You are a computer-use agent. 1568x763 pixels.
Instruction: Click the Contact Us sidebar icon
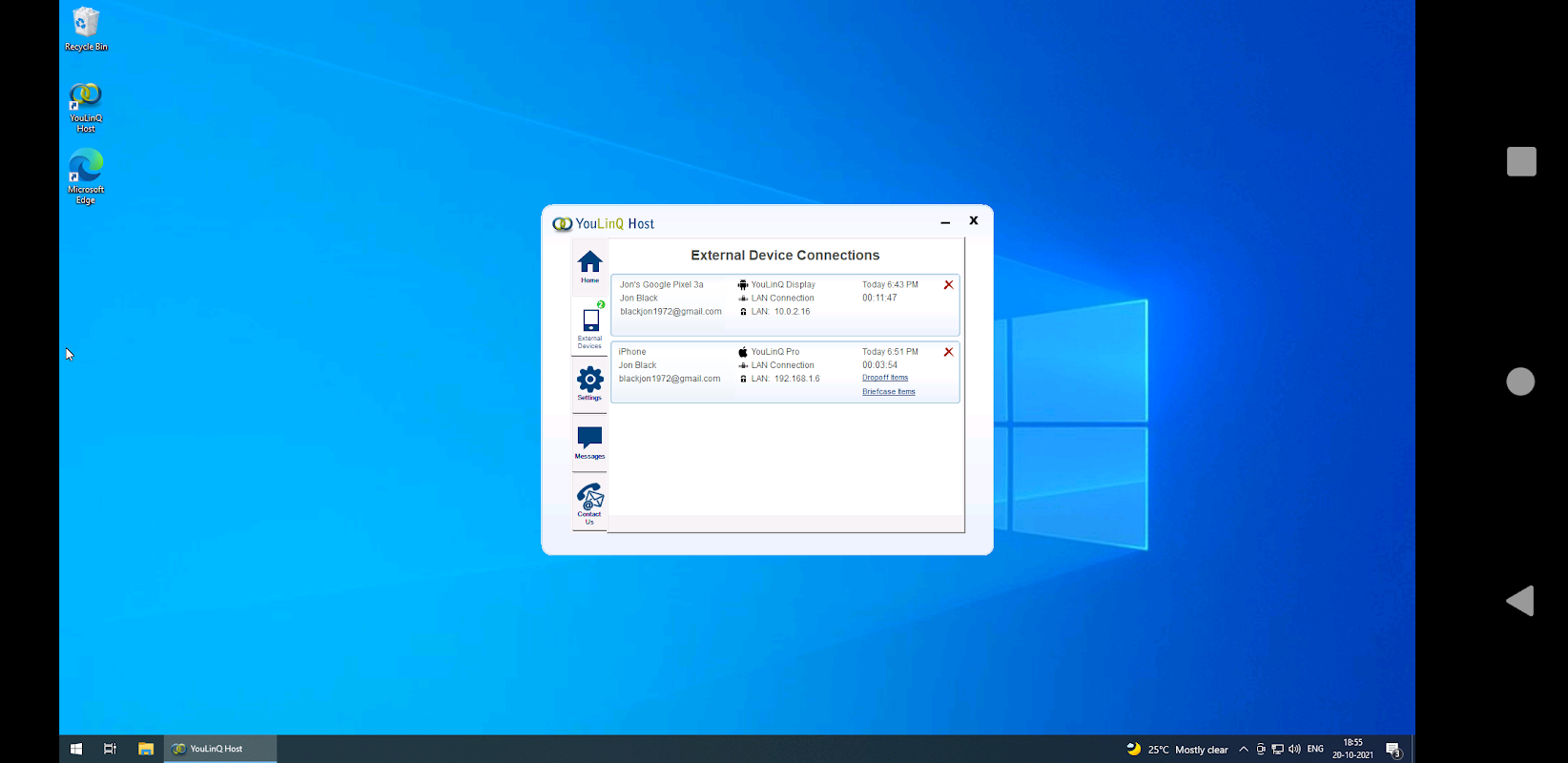[x=589, y=502]
